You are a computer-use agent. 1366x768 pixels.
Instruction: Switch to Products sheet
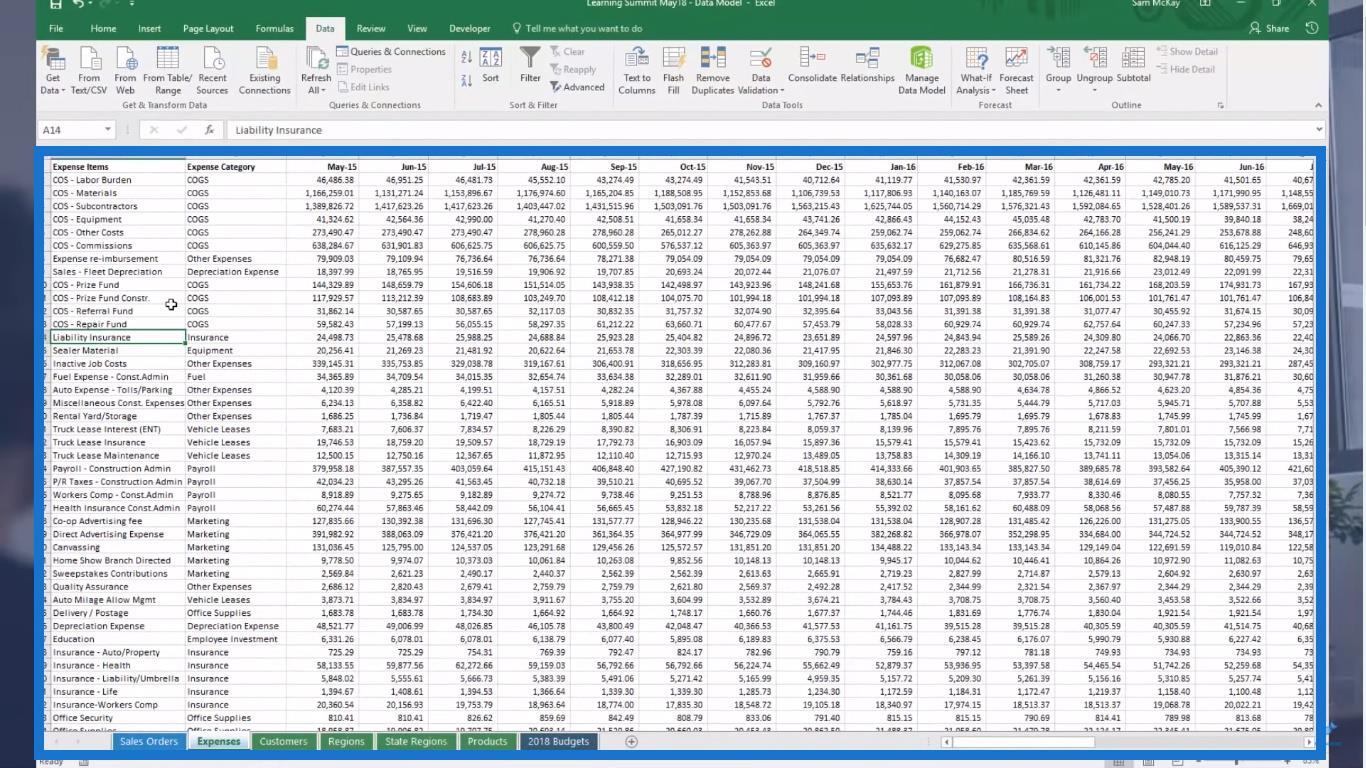coord(487,742)
